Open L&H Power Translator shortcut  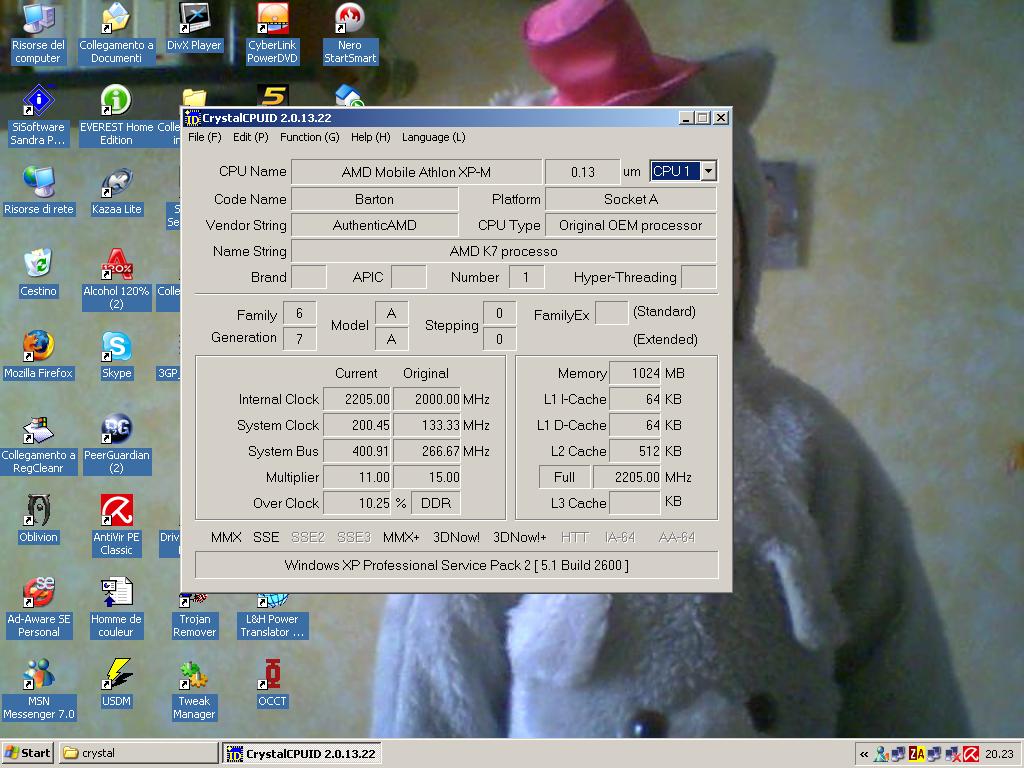click(x=272, y=615)
